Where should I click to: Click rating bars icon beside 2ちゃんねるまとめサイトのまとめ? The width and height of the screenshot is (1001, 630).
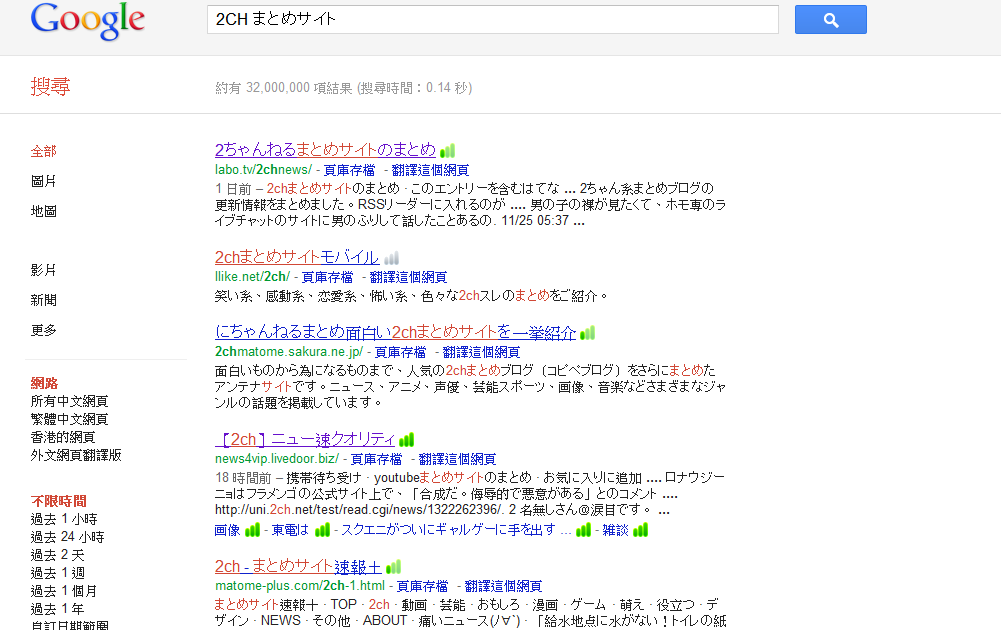click(x=448, y=151)
